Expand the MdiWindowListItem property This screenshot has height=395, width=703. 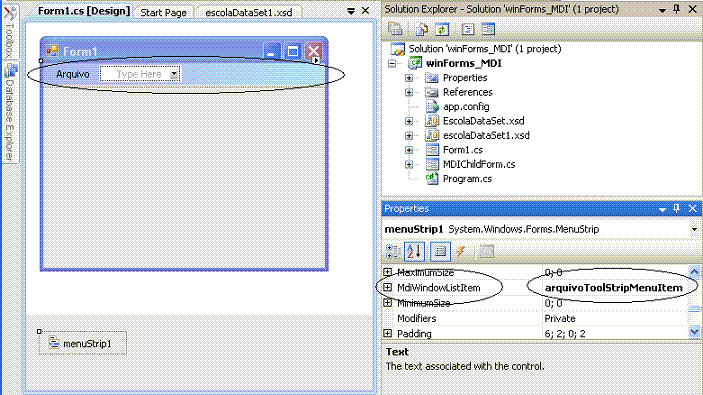coord(388,287)
